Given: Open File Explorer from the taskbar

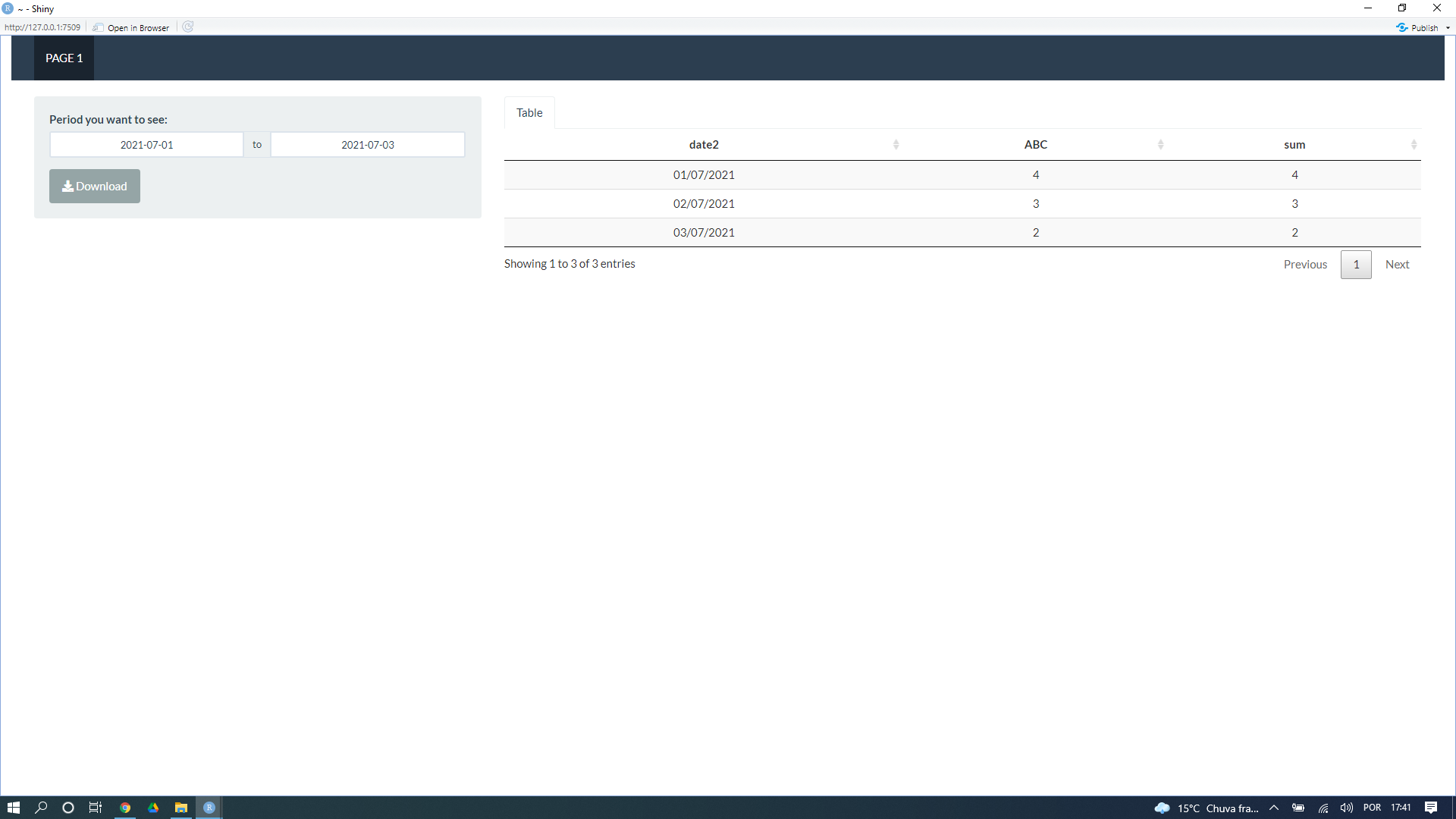Looking at the screenshot, I should 181,808.
